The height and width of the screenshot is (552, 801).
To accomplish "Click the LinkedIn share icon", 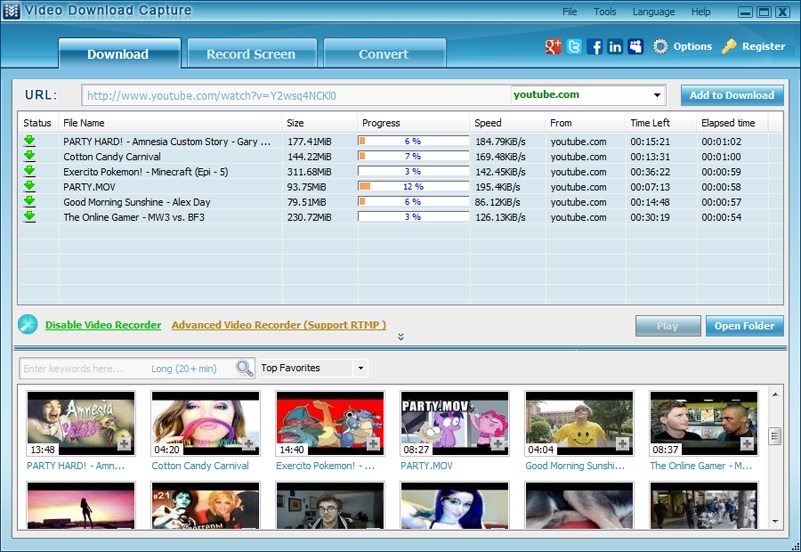I will [x=615, y=46].
